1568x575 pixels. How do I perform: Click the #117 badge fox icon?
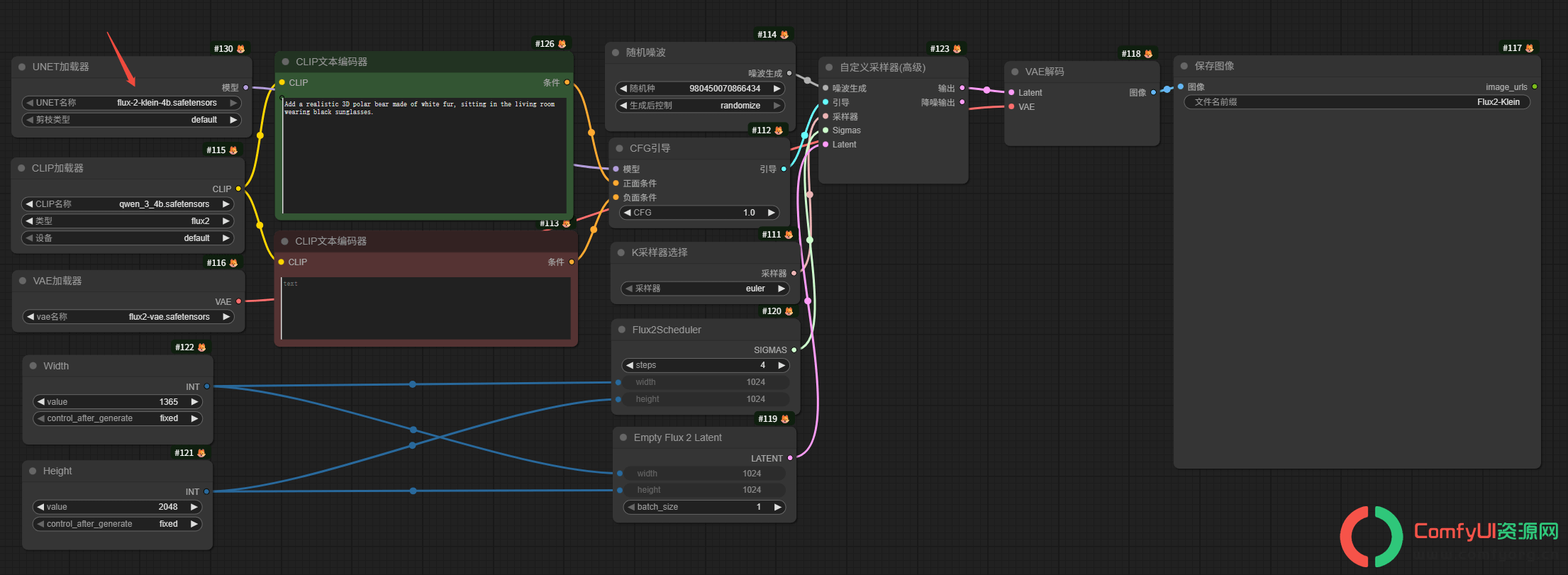1530,48
